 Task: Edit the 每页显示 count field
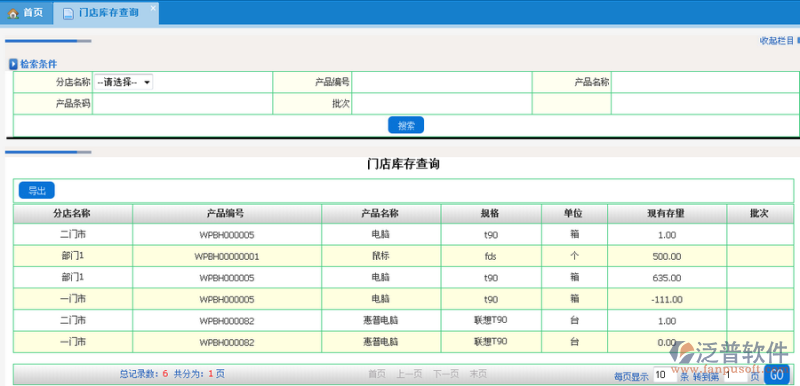click(x=665, y=375)
